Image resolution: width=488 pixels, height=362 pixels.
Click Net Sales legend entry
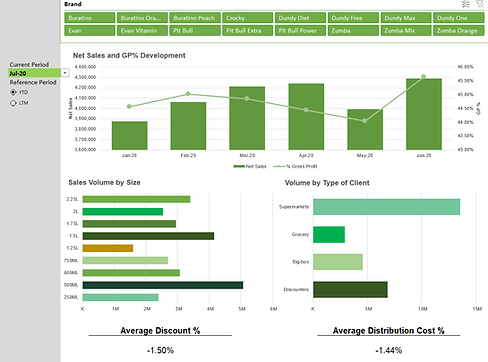[250, 166]
